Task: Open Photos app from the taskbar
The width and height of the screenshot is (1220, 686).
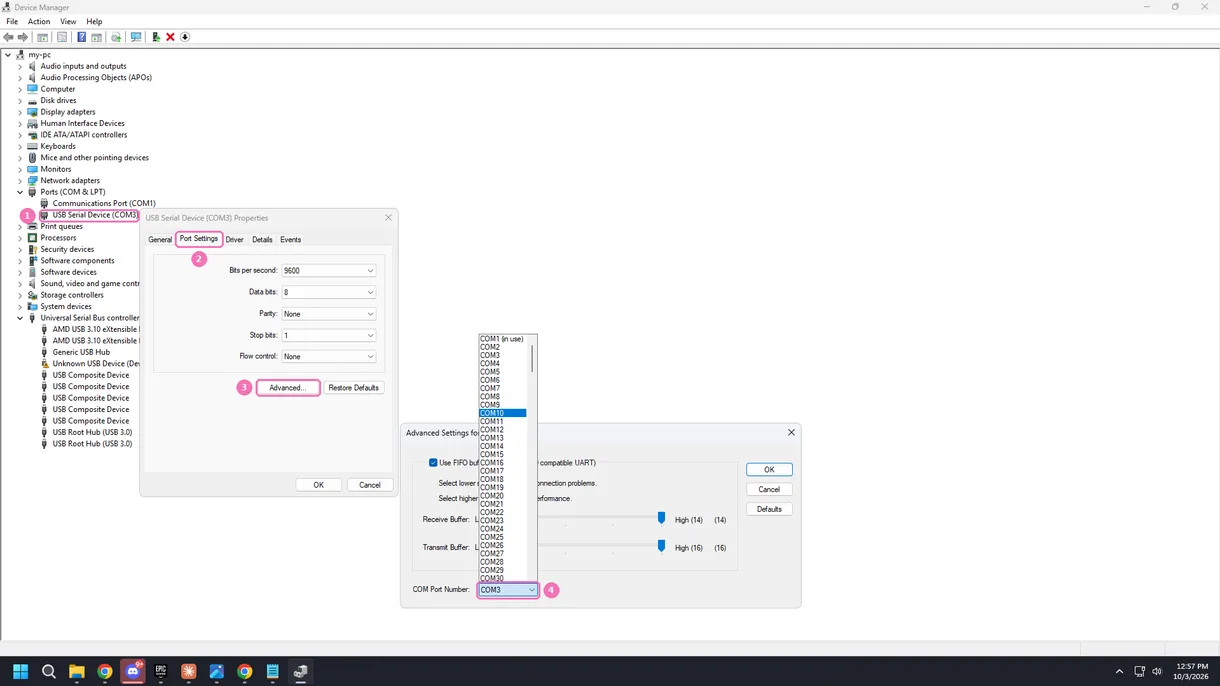Action: (216, 672)
